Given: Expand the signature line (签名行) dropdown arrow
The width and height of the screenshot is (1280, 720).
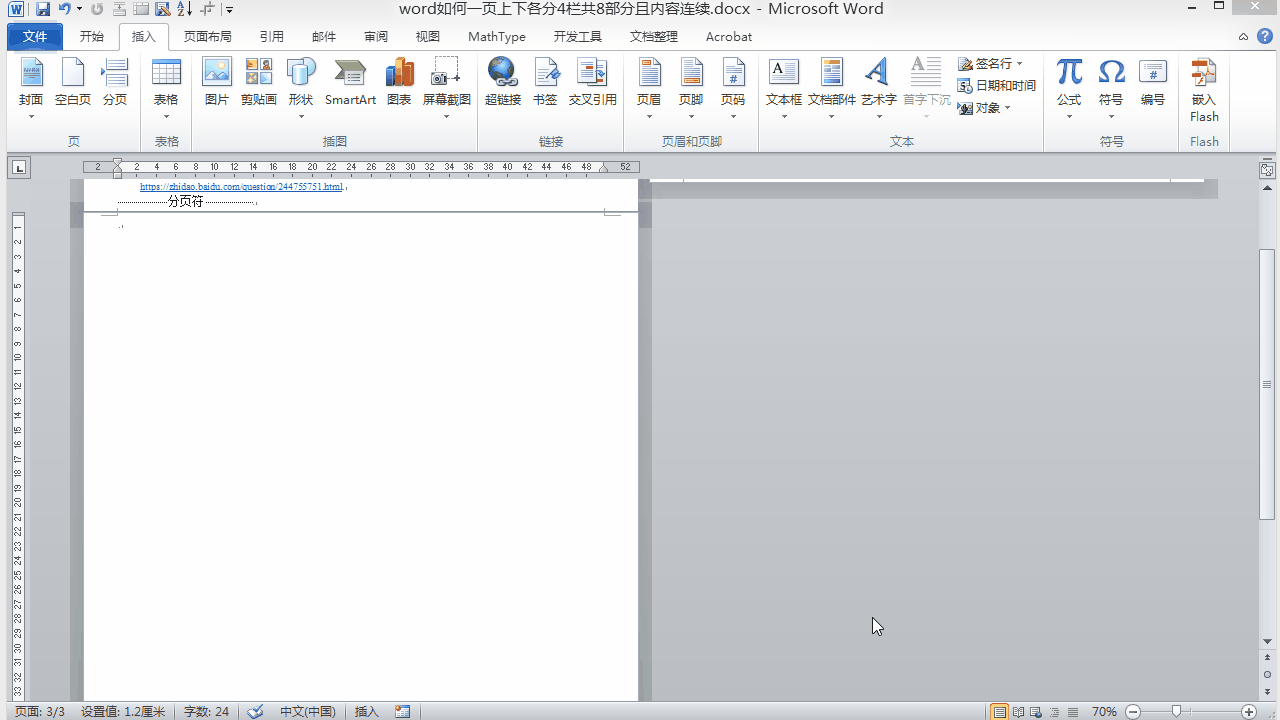Looking at the screenshot, I should point(1020,64).
